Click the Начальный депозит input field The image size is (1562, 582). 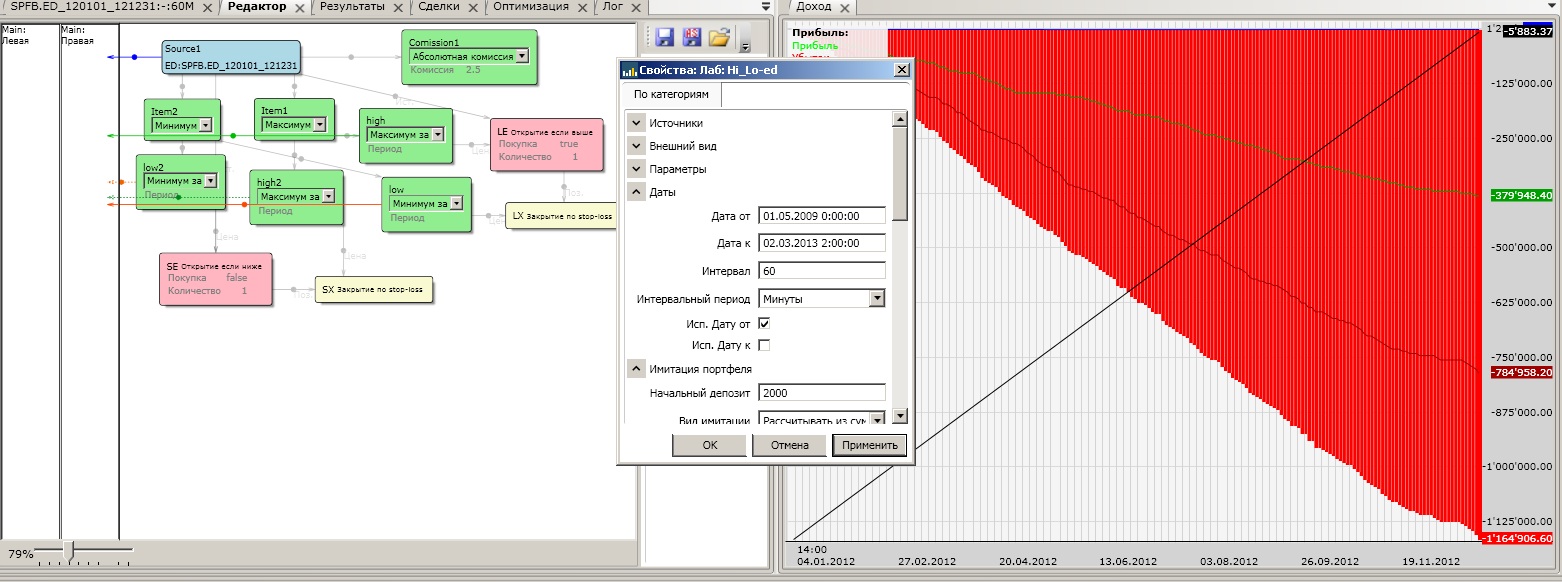(x=822, y=393)
